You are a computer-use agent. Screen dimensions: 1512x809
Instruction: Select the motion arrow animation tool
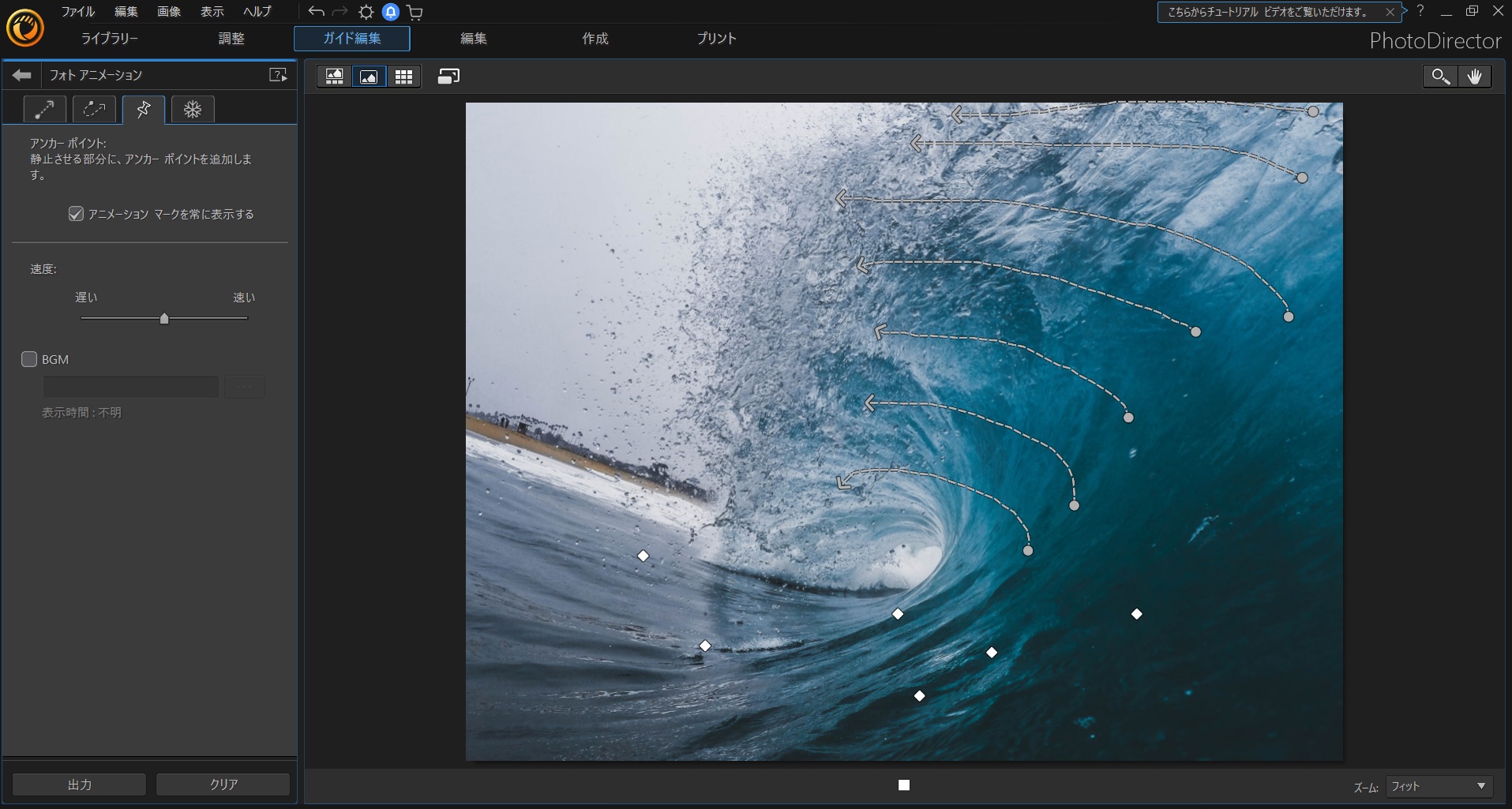[44, 109]
